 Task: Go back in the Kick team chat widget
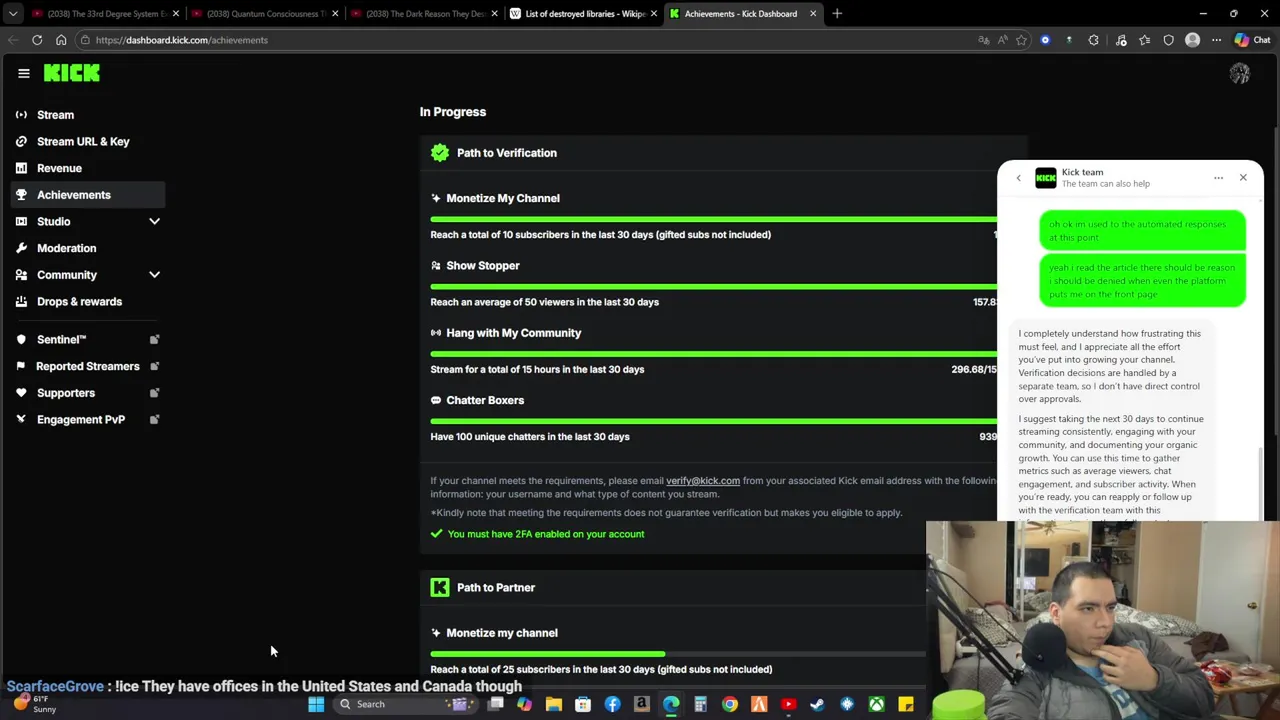tap(1018, 178)
